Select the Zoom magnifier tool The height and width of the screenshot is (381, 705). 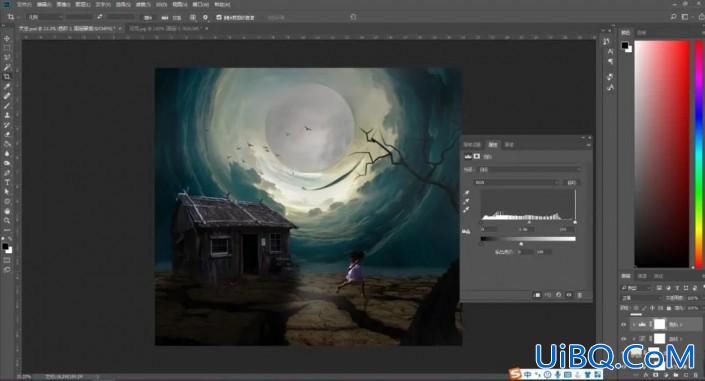coord(7,220)
